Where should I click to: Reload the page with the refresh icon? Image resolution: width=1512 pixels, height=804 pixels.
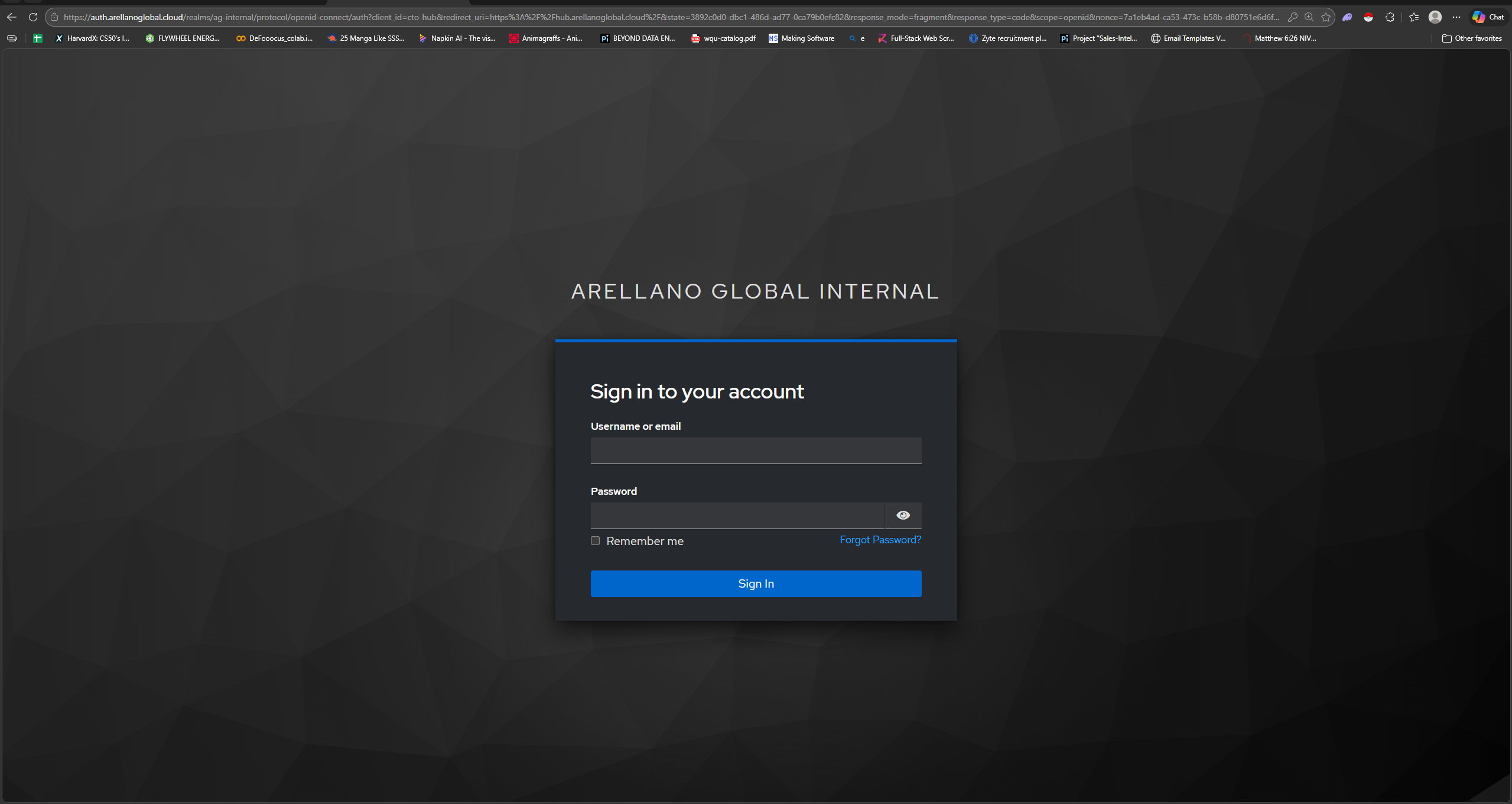coord(33,17)
